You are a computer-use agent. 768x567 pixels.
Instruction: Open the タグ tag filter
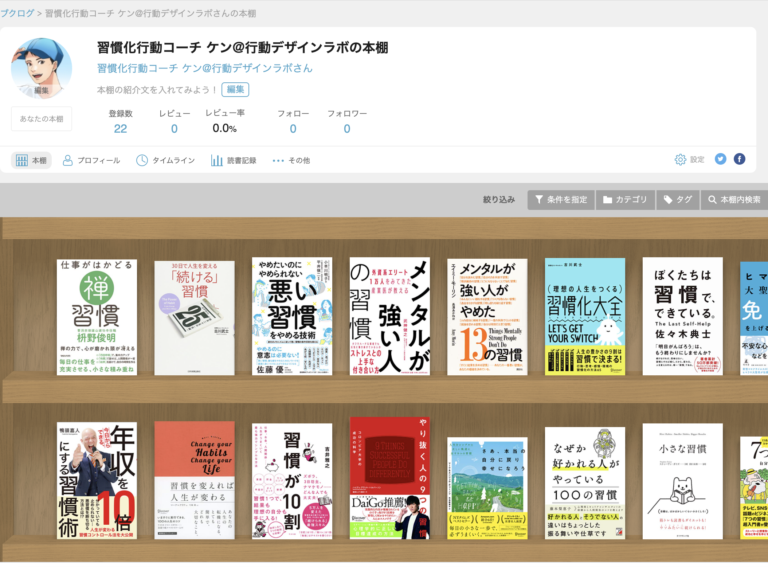tap(677, 200)
